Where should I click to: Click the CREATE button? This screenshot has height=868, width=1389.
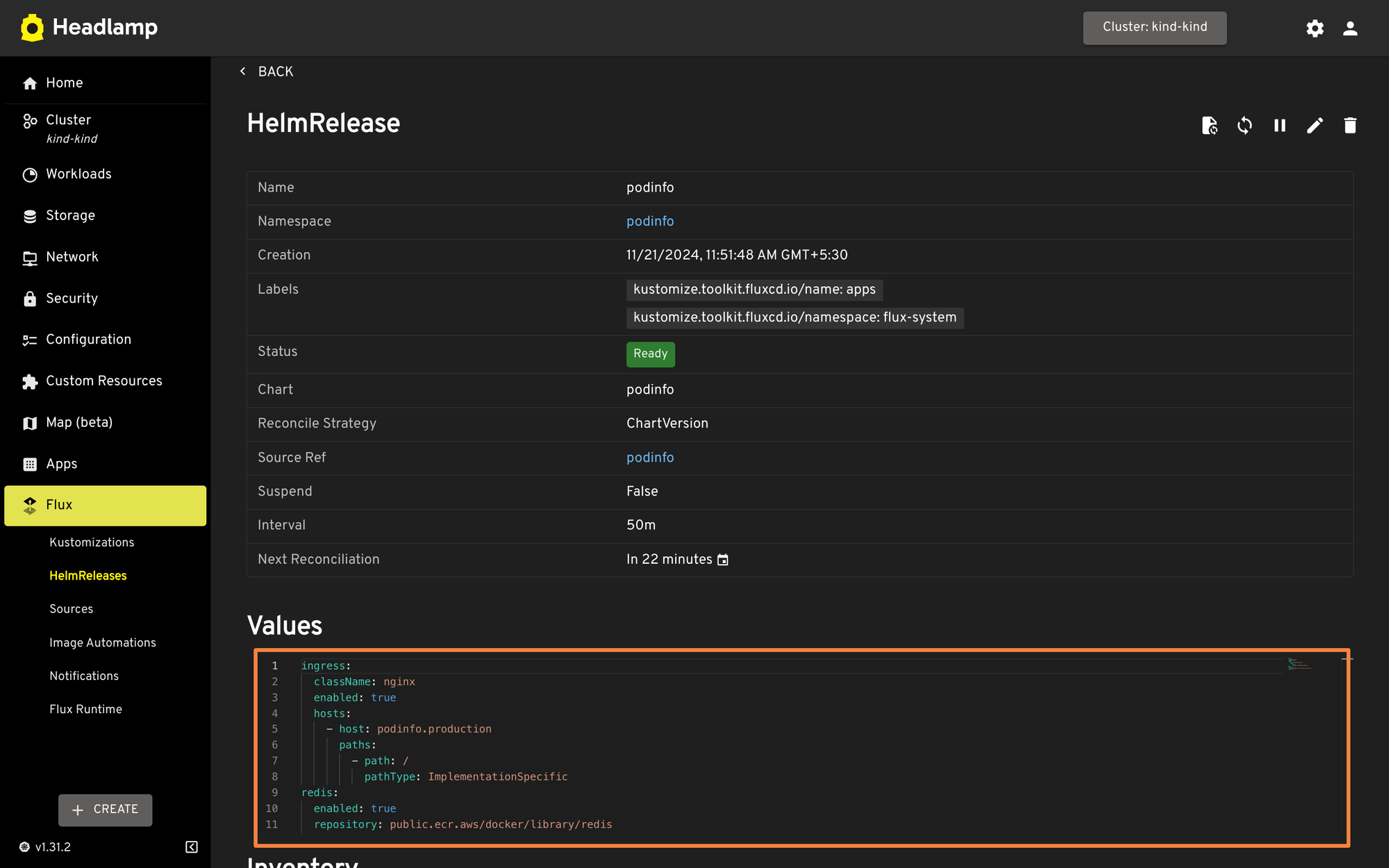(x=106, y=810)
